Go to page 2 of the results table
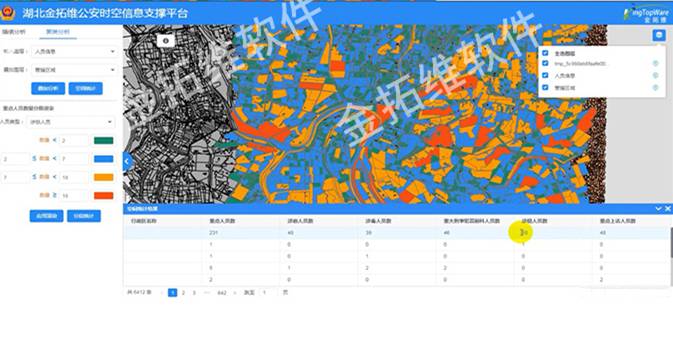 [x=183, y=293]
